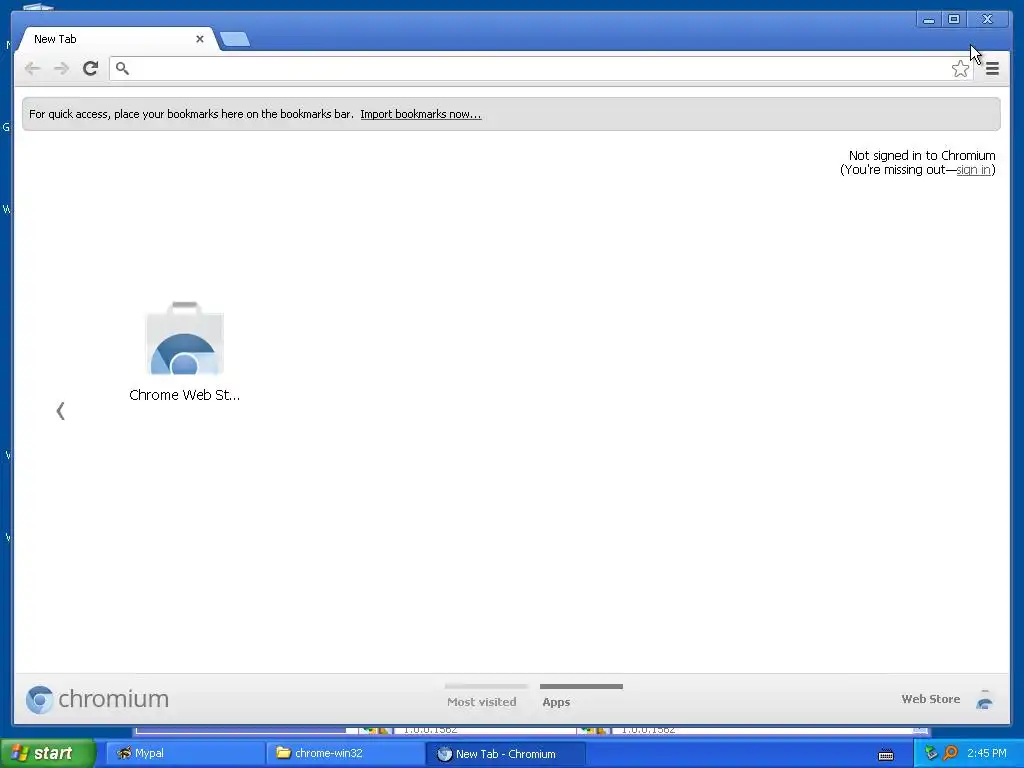The image size is (1024, 768).
Task: Close the New Tab tab
Action: [200, 39]
